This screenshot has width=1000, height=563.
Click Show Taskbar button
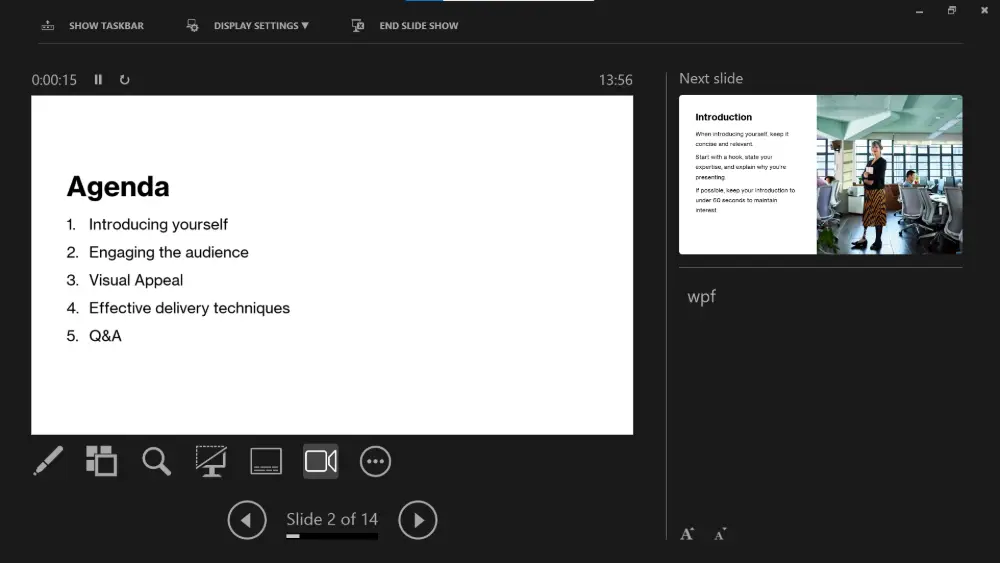point(92,26)
